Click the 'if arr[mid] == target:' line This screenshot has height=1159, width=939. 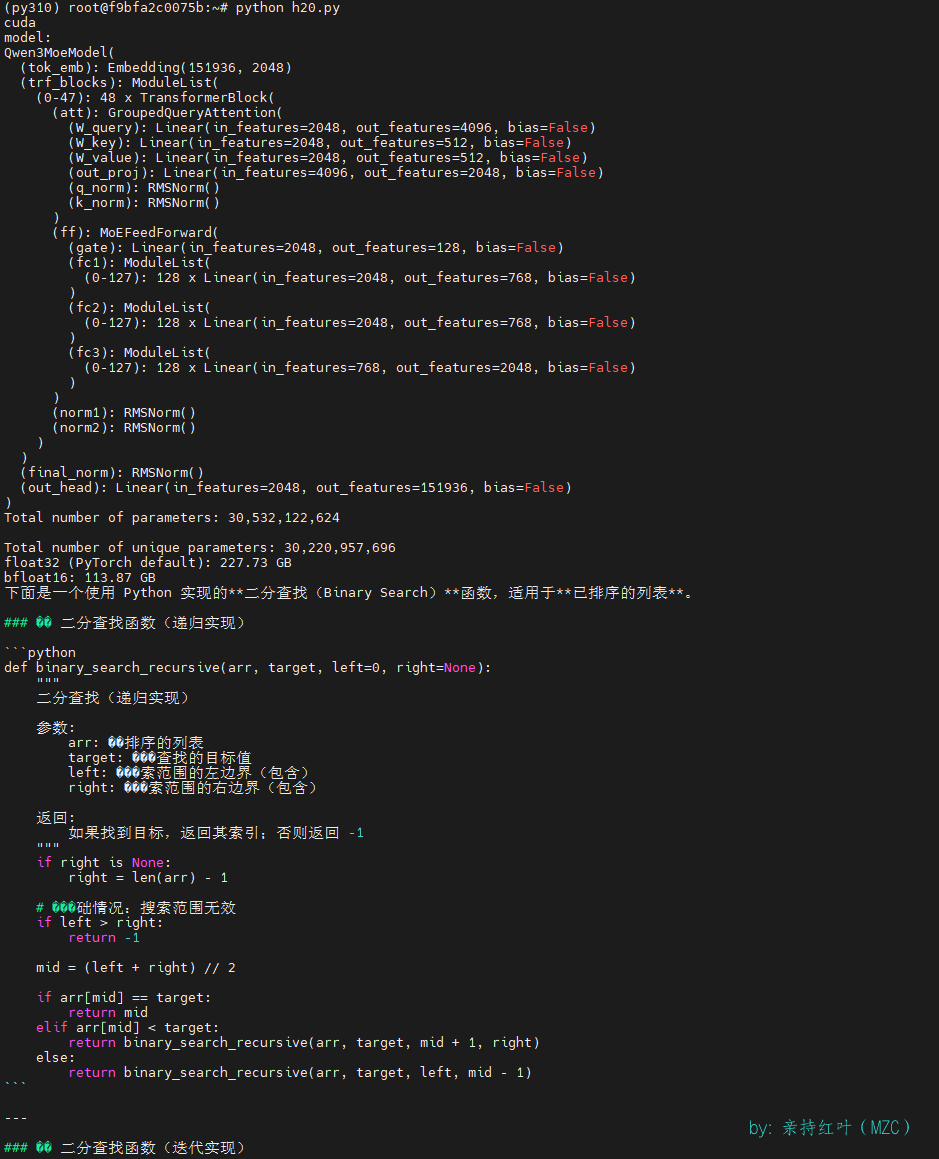pyautogui.click(x=123, y=998)
